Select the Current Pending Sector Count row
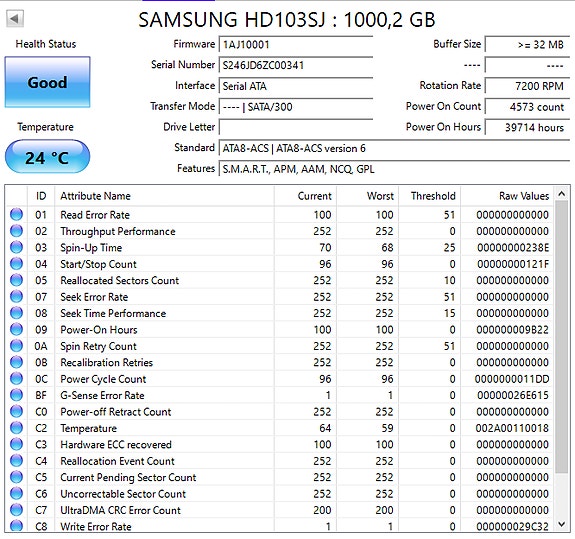The height and width of the screenshot is (539, 575). (280, 477)
